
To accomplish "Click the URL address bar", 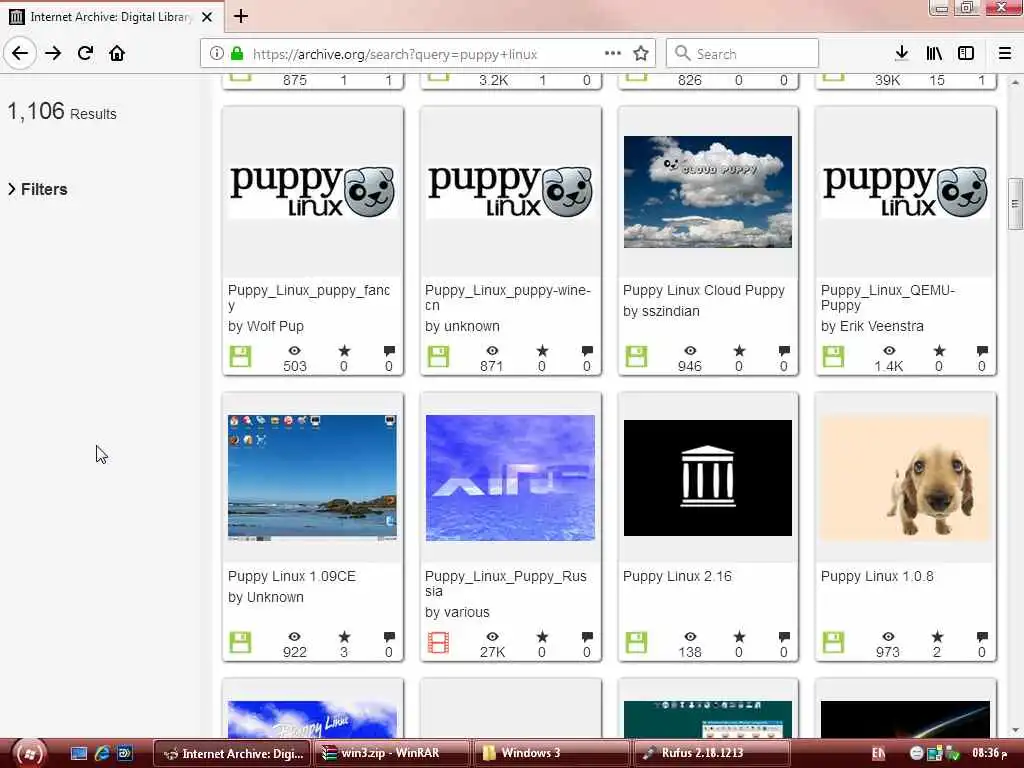I will [426, 54].
